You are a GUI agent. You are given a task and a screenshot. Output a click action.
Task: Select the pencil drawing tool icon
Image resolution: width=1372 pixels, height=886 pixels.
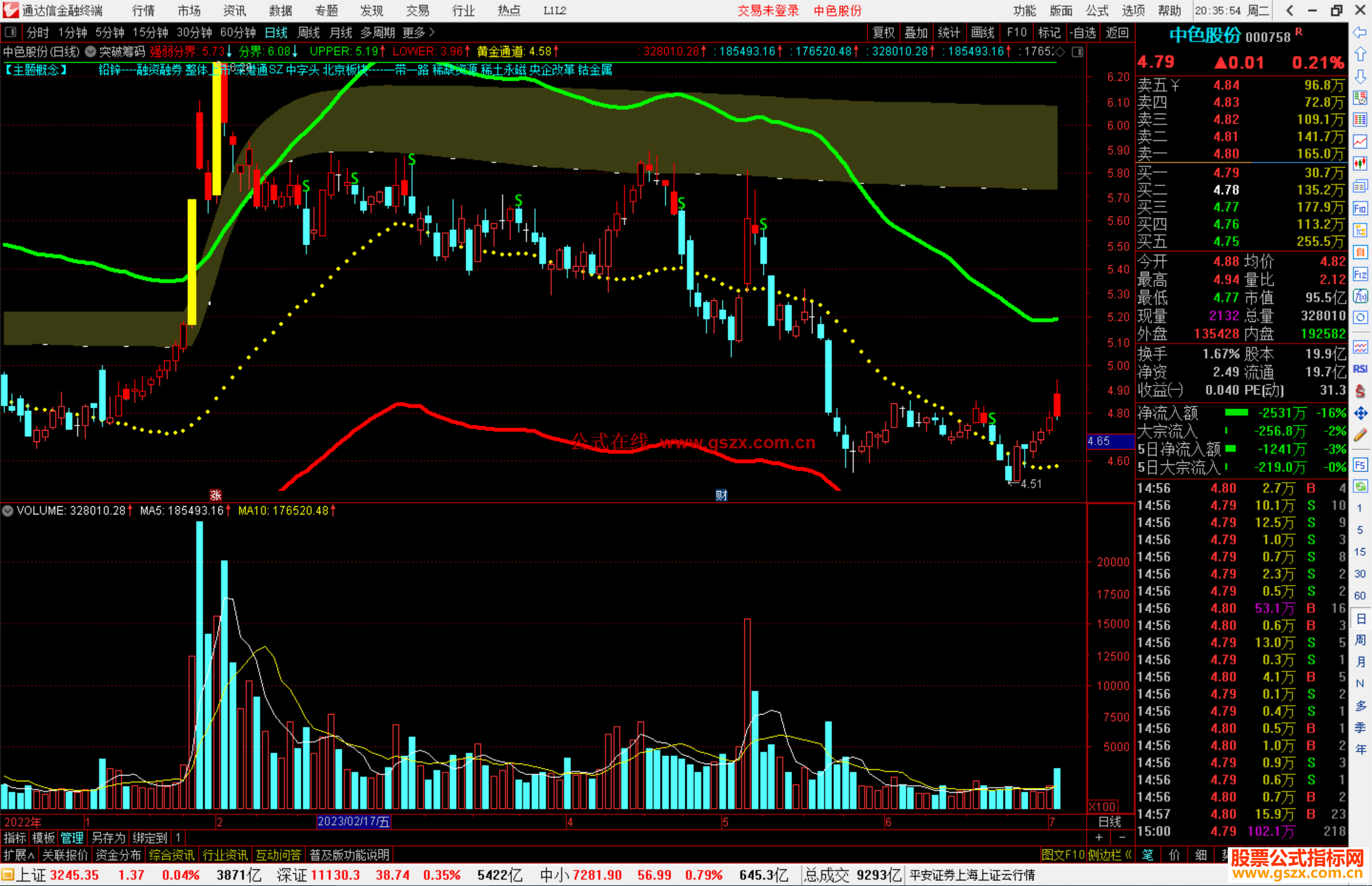pos(1360,435)
